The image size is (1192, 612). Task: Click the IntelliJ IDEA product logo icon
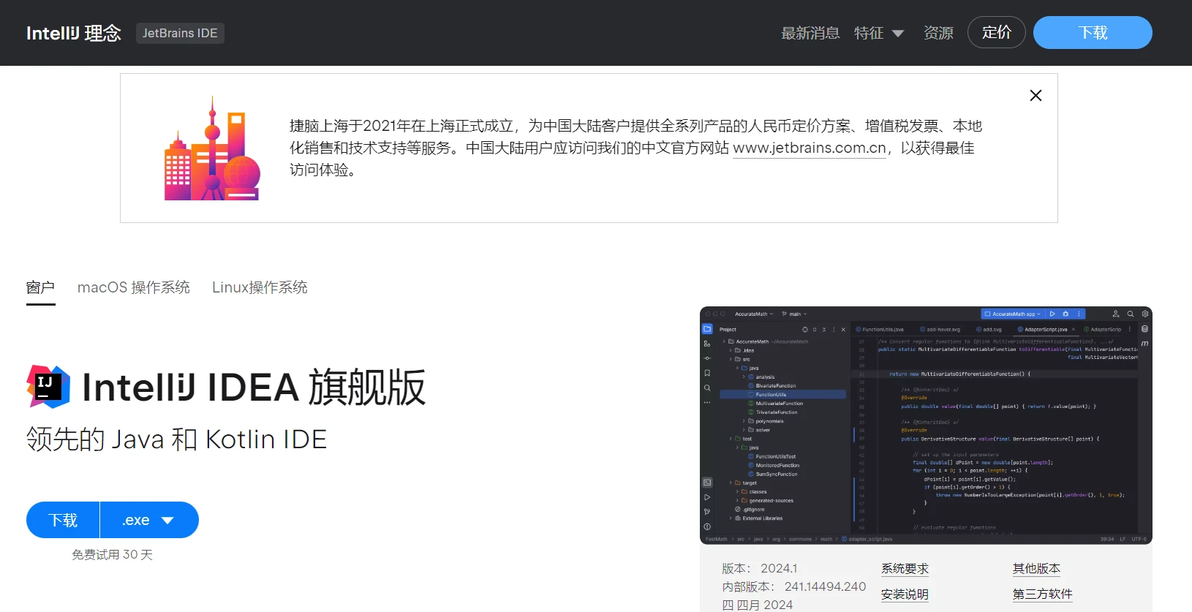pyautogui.click(x=49, y=386)
